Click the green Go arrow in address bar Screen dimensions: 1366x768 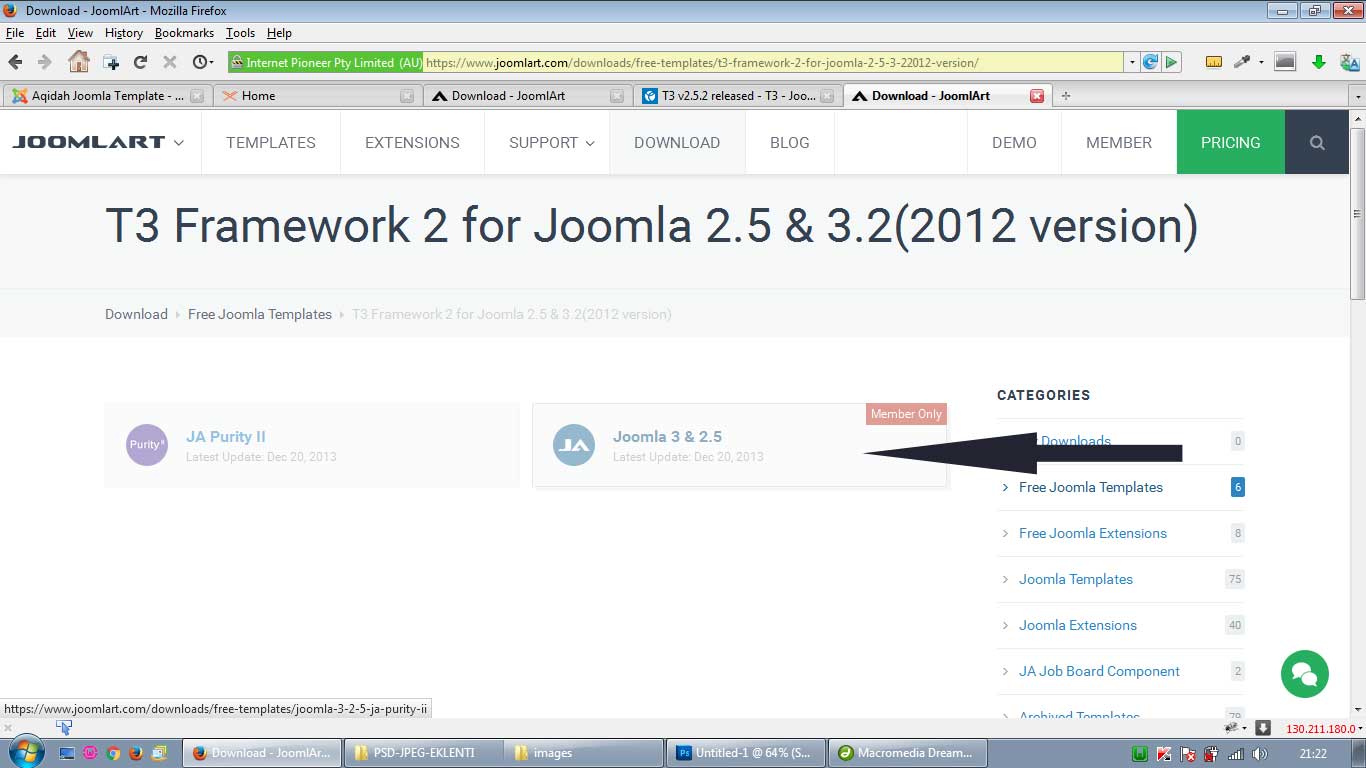coord(1171,62)
